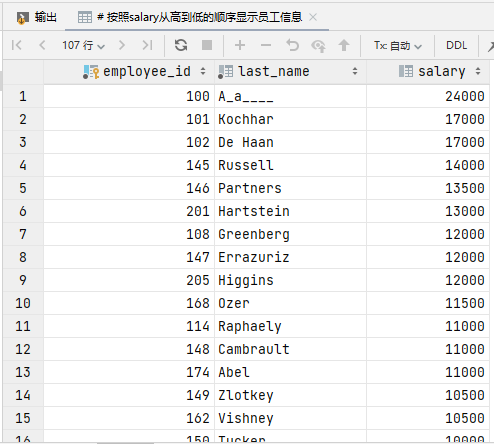Select the cell 'Errazuriz'
The image size is (494, 444).
point(290,257)
